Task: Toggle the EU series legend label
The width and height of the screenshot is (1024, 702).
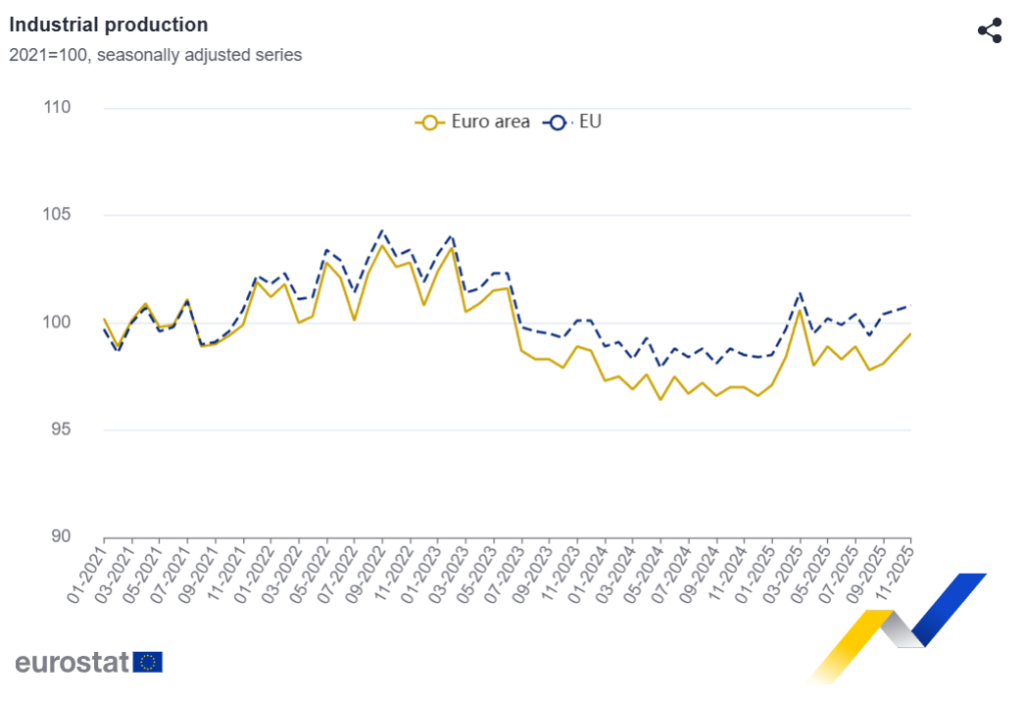Action: pos(590,123)
